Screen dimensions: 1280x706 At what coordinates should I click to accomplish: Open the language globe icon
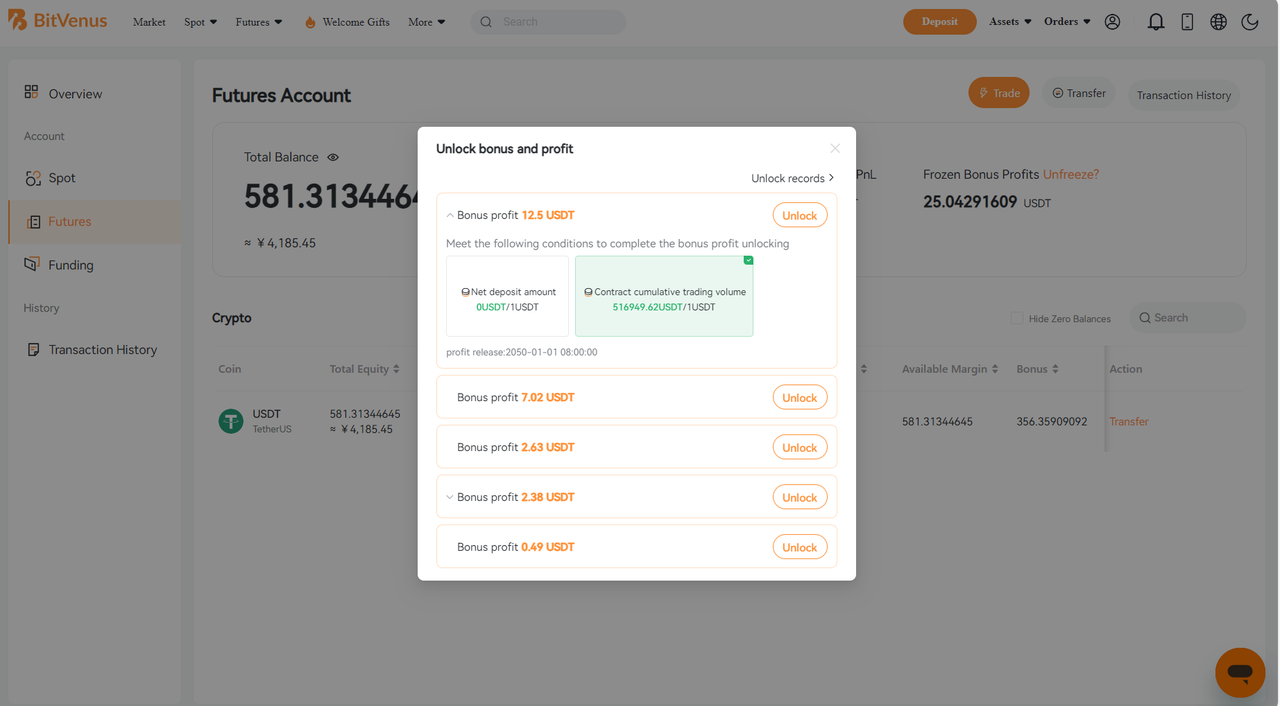(1218, 22)
